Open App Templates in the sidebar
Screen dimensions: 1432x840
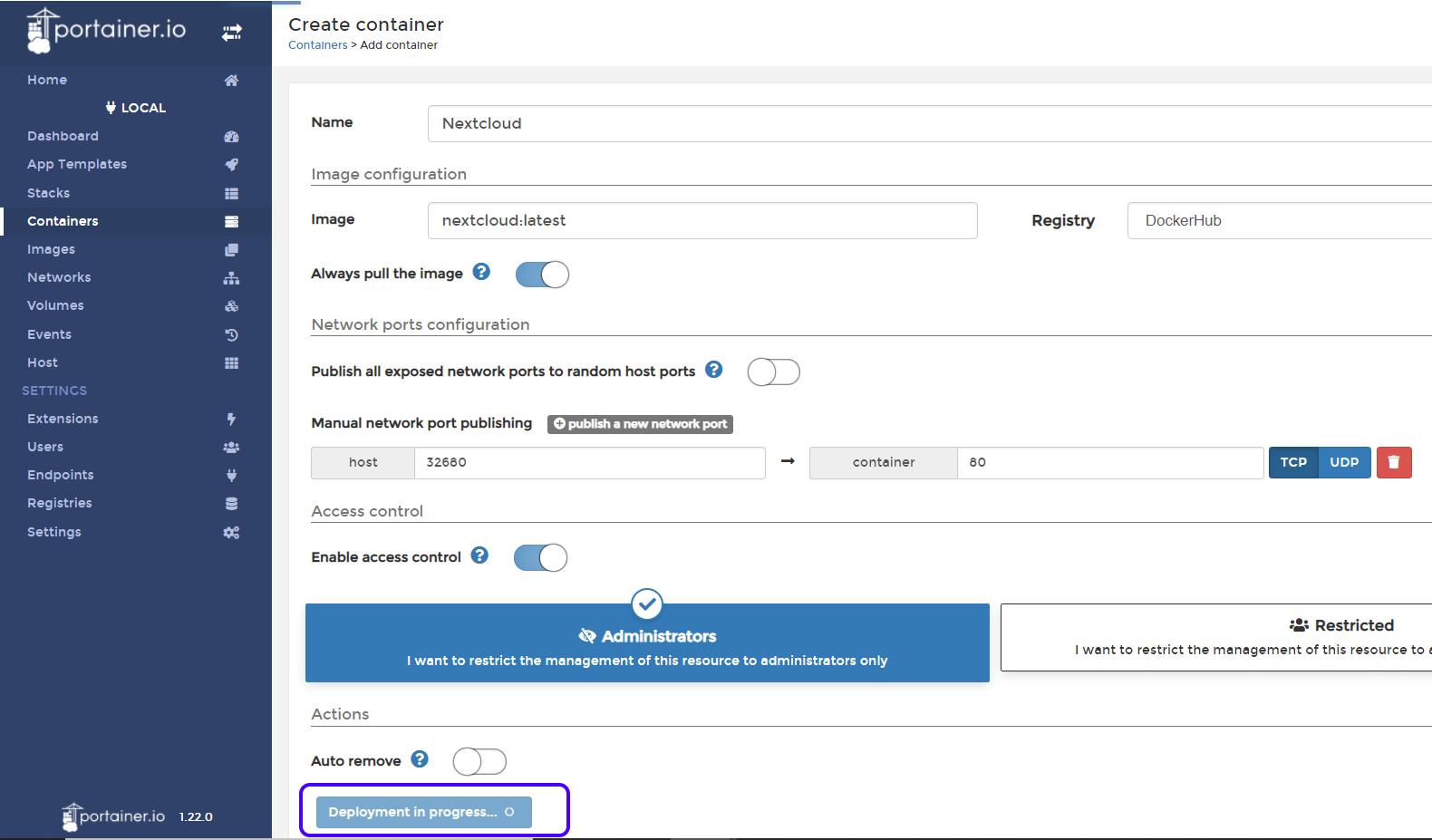77,164
